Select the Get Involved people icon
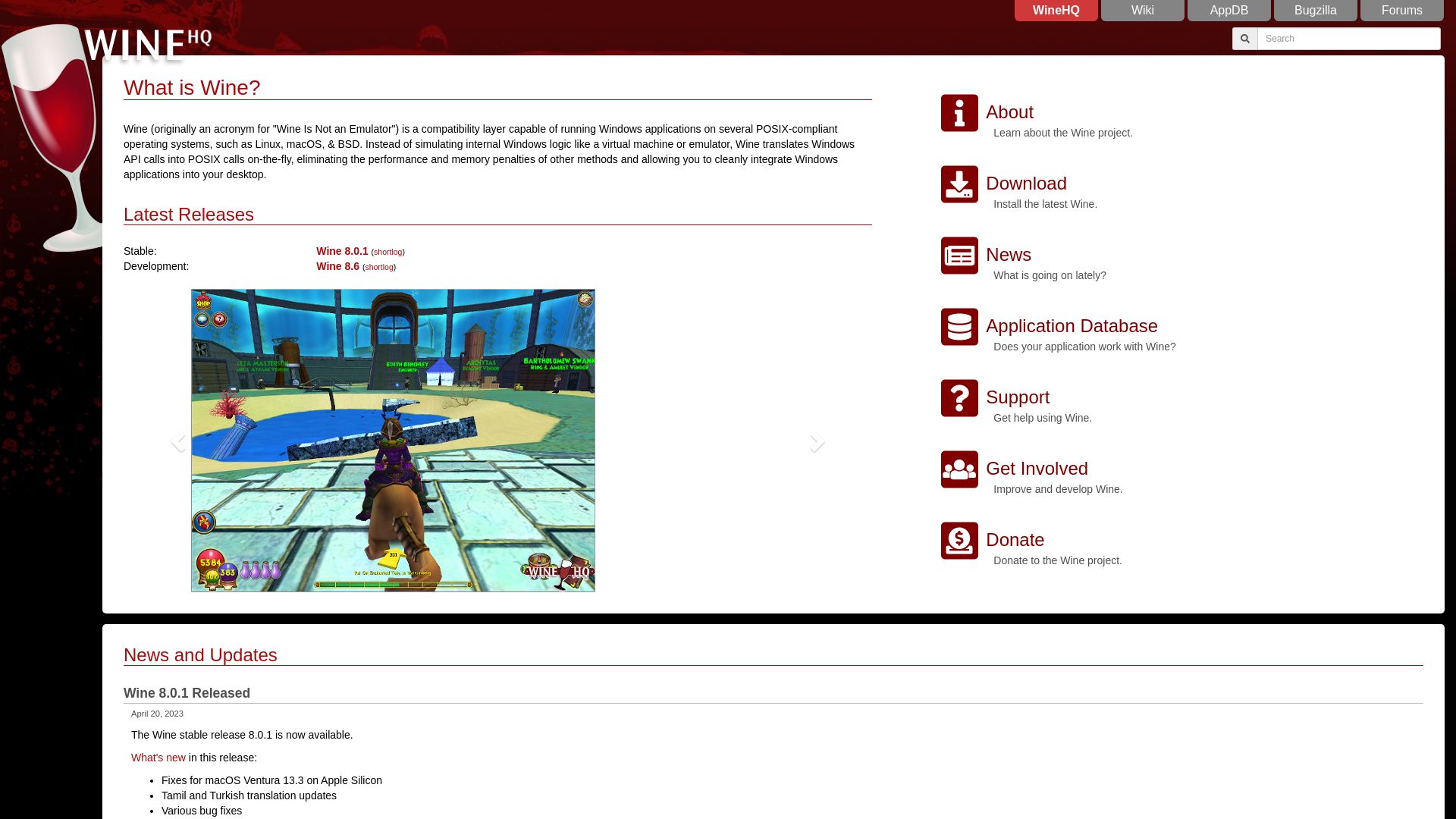The width and height of the screenshot is (1456, 819). click(x=959, y=469)
